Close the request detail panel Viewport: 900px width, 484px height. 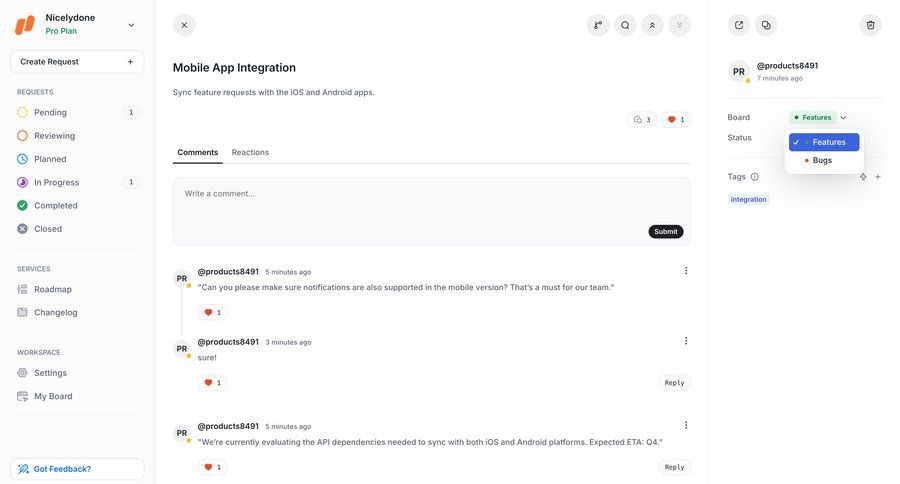tap(184, 25)
